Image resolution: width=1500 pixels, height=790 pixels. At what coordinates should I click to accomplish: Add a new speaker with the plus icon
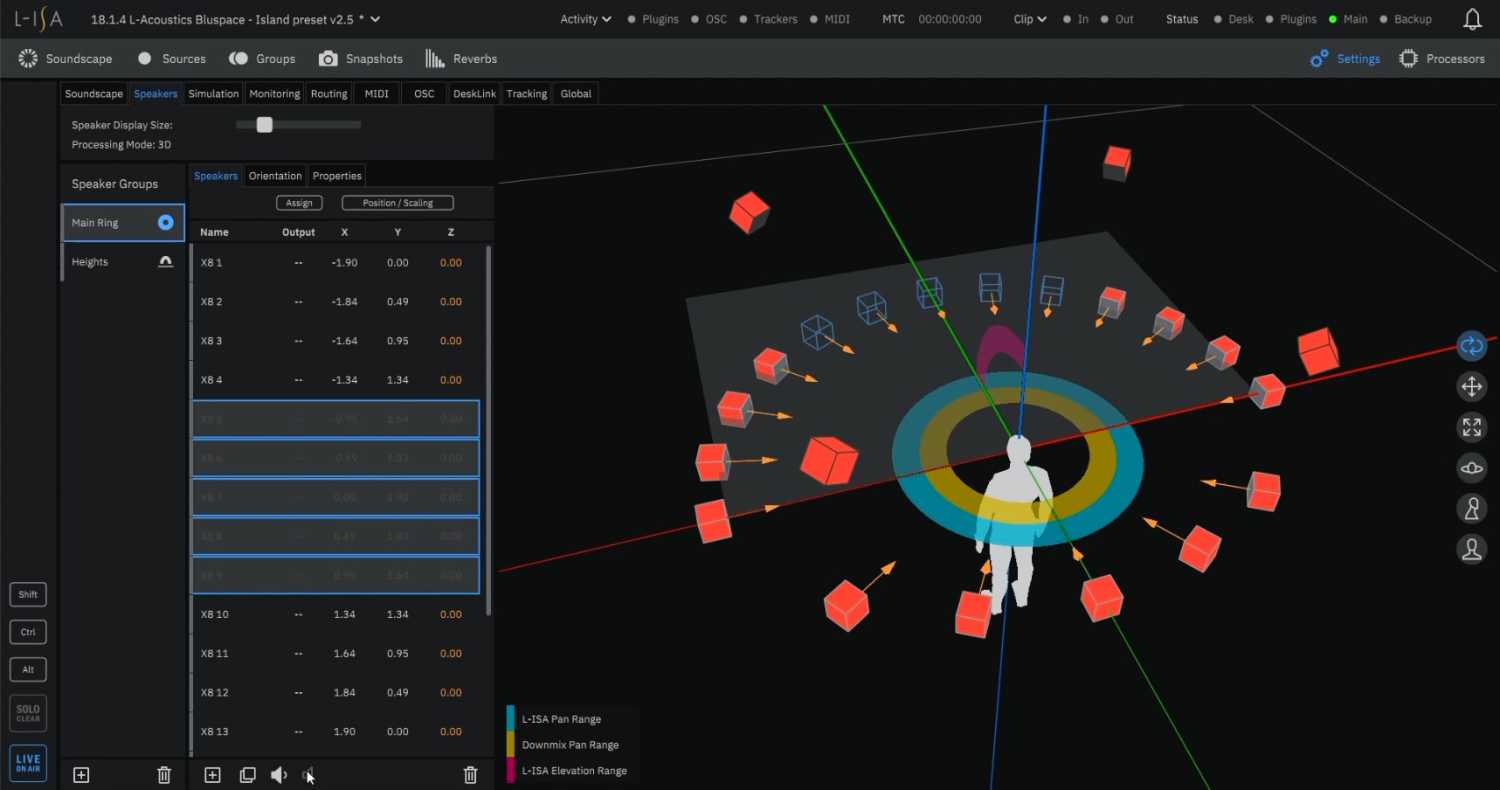tap(212, 774)
